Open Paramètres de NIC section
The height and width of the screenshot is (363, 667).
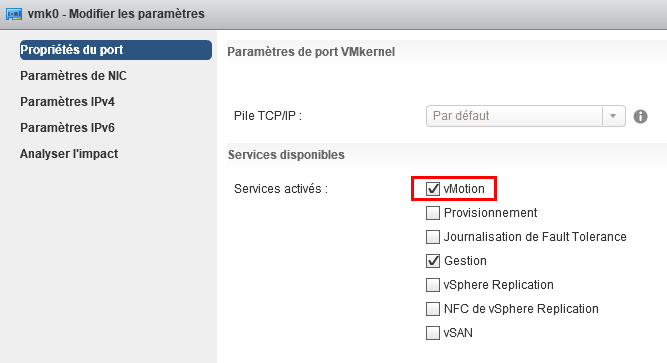pyautogui.click(x=73, y=76)
